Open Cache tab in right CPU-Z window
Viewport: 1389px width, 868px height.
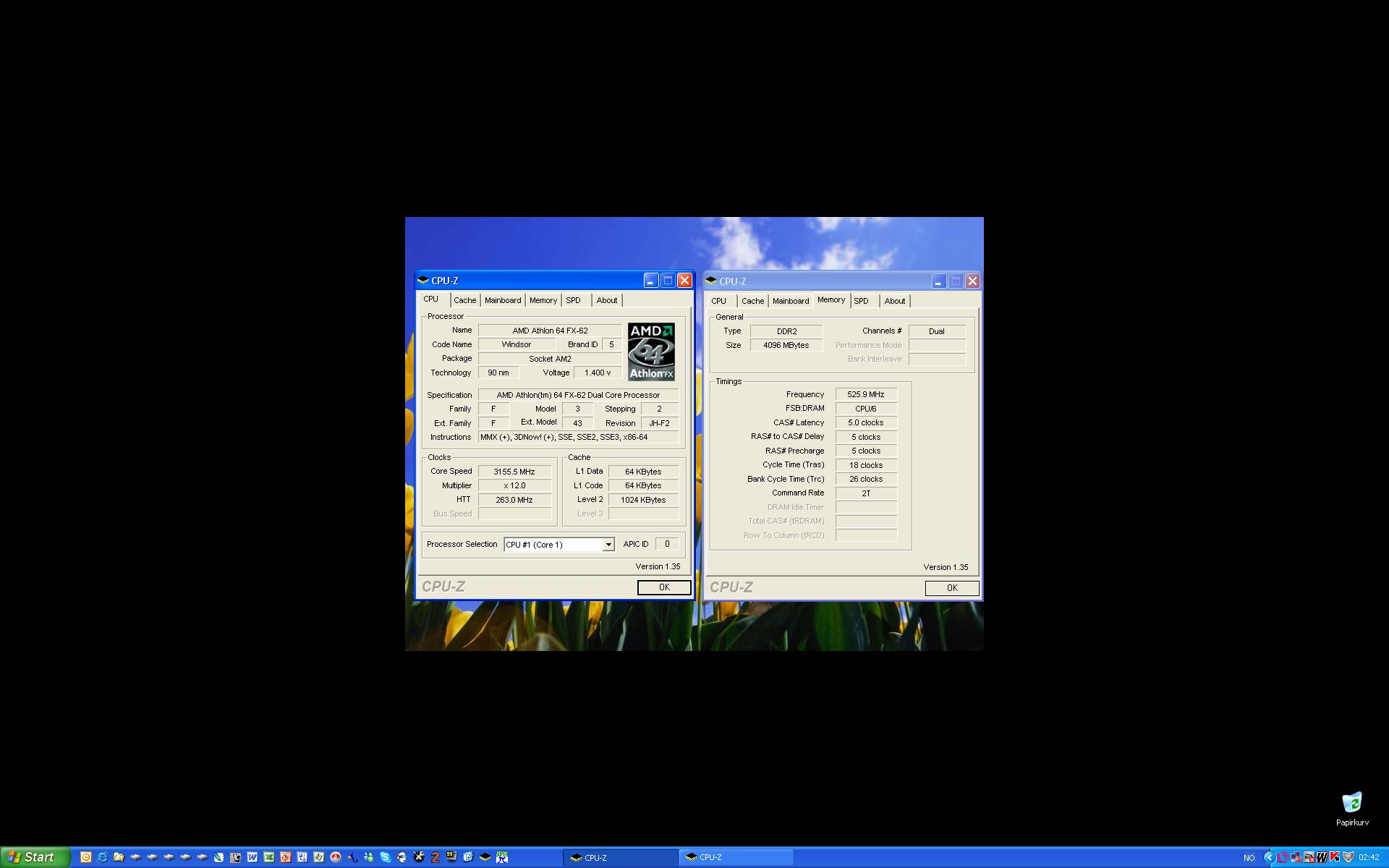click(x=752, y=301)
